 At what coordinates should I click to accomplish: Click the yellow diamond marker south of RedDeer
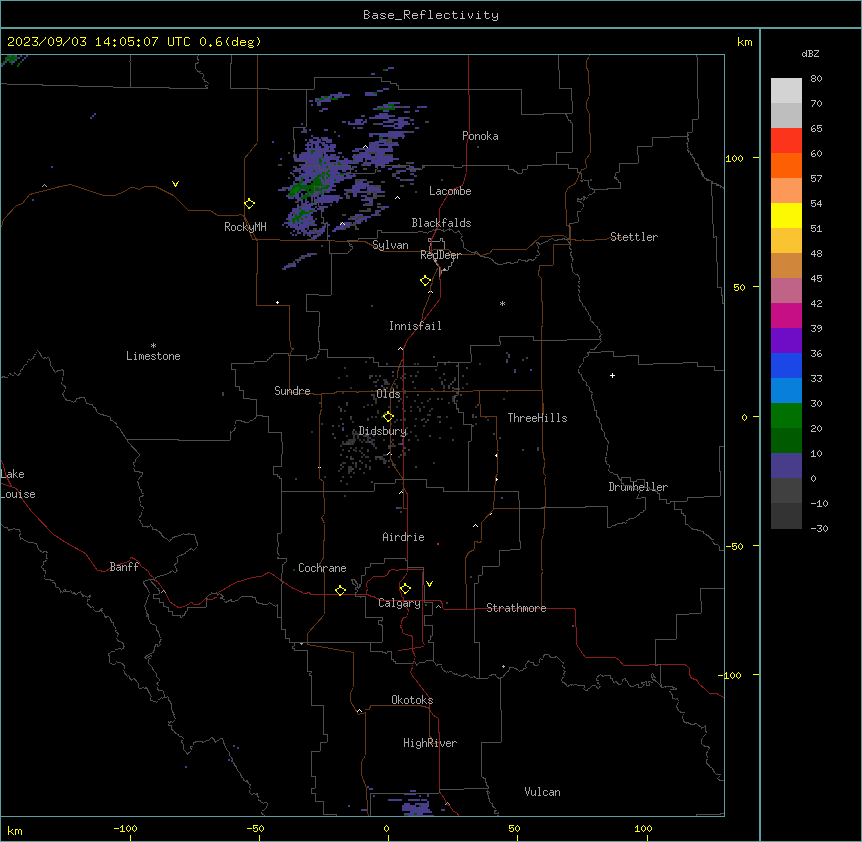pyautogui.click(x=425, y=280)
